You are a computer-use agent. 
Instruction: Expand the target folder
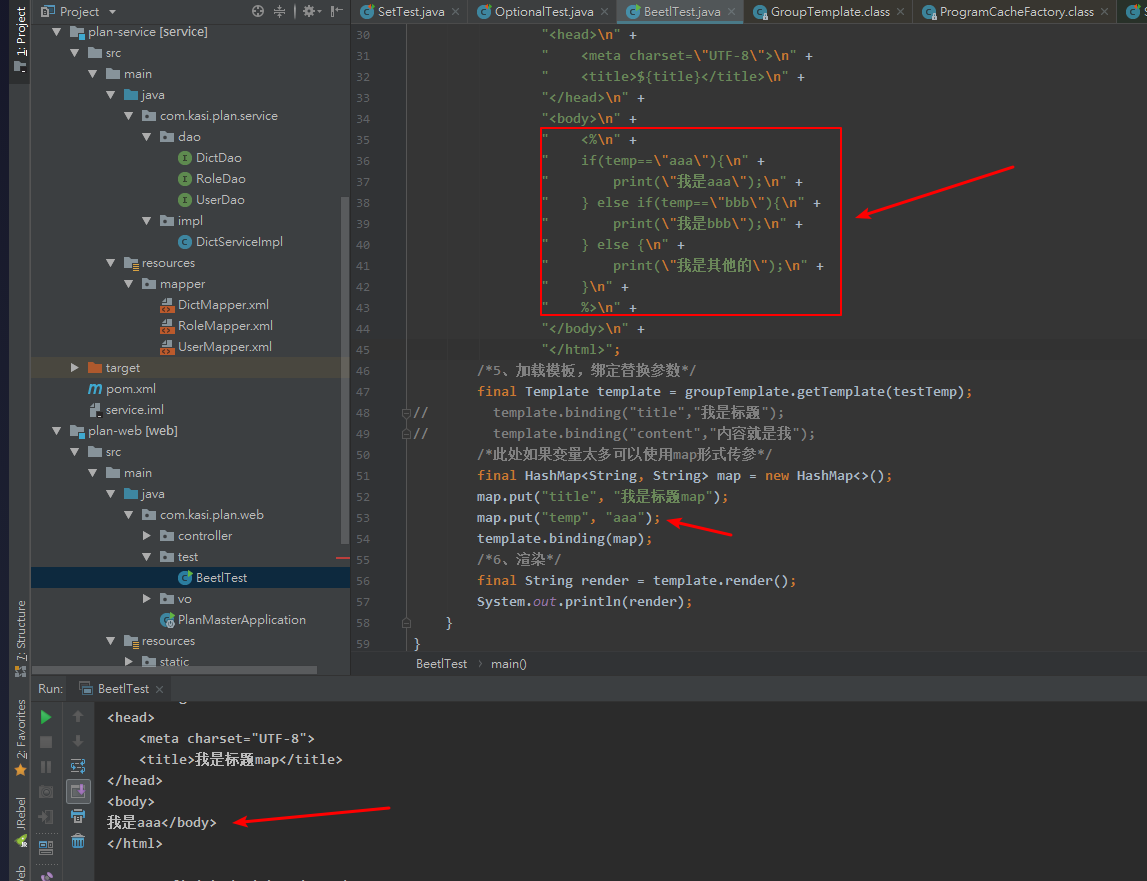coord(74,368)
